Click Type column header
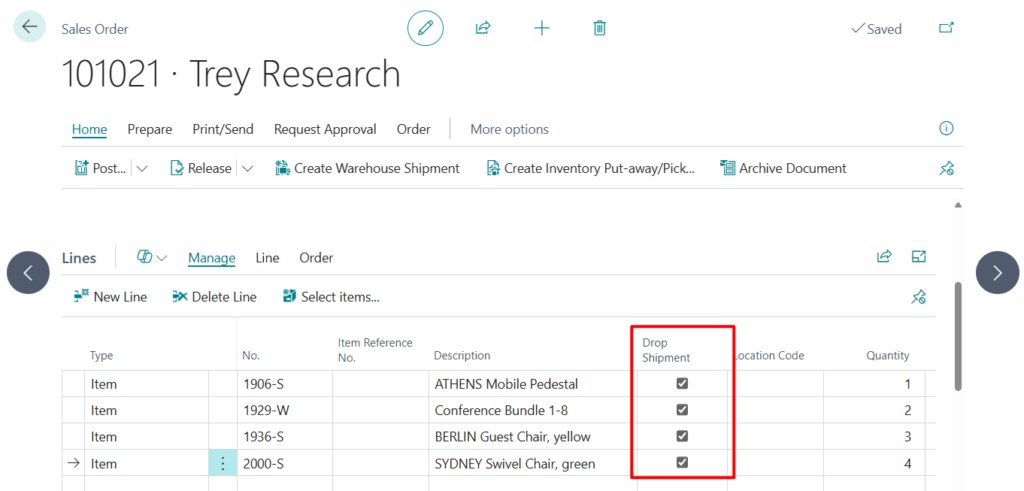Viewport: 1024px width, 491px height. (x=101, y=356)
